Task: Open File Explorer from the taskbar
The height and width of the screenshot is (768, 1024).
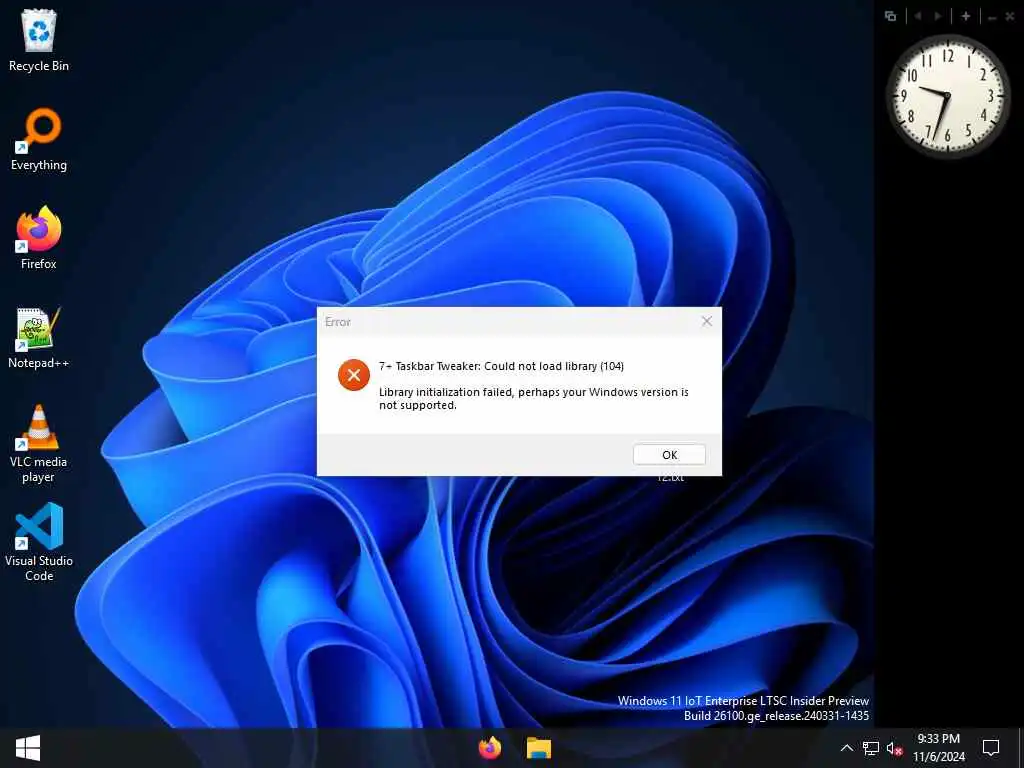Action: [539, 748]
